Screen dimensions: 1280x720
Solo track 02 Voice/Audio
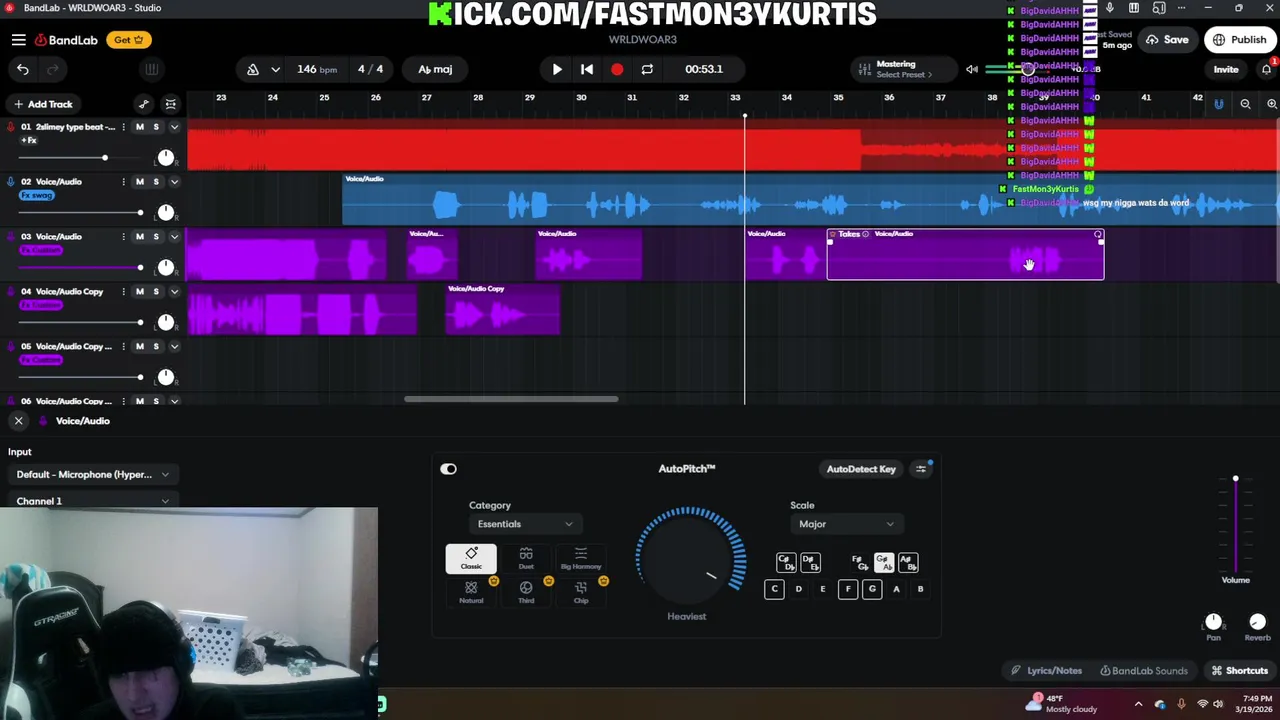click(156, 182)
